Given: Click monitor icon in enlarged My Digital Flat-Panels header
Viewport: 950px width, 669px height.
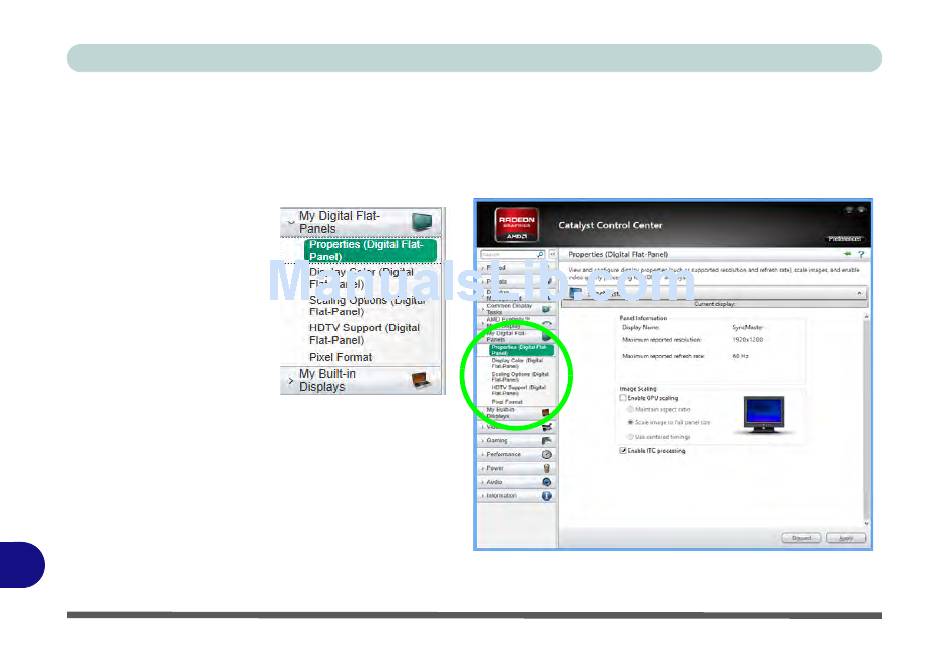Looking at the screenshot, I should 424,222.
